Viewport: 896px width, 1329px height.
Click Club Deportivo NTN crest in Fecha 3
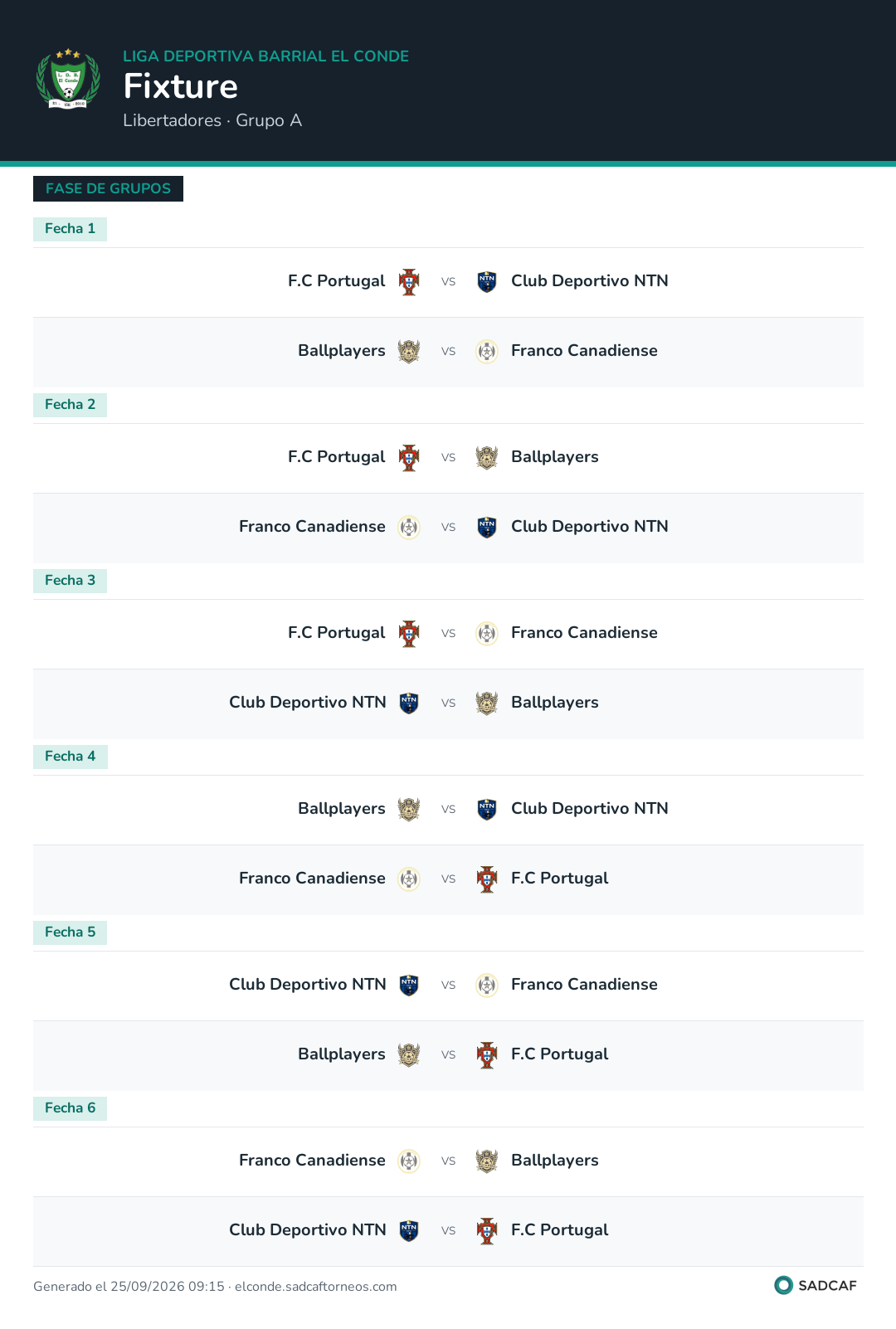[x=409, y=703]
